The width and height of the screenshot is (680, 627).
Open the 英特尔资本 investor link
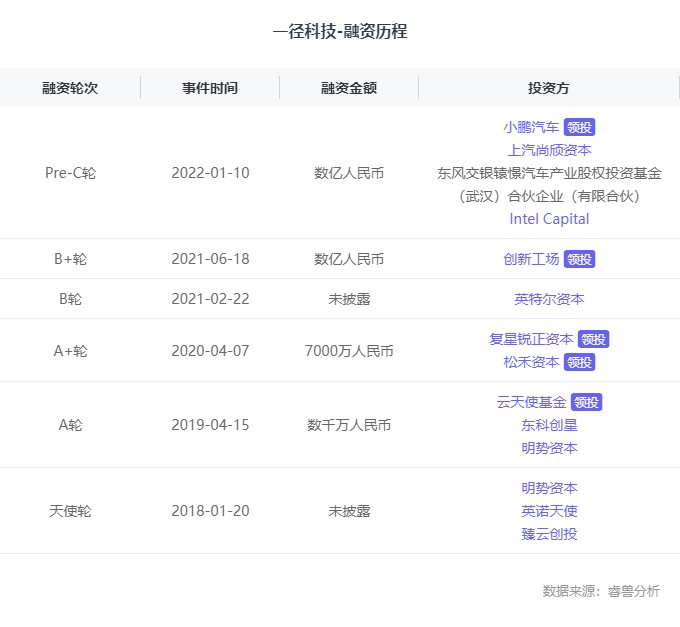coord(549,299)
